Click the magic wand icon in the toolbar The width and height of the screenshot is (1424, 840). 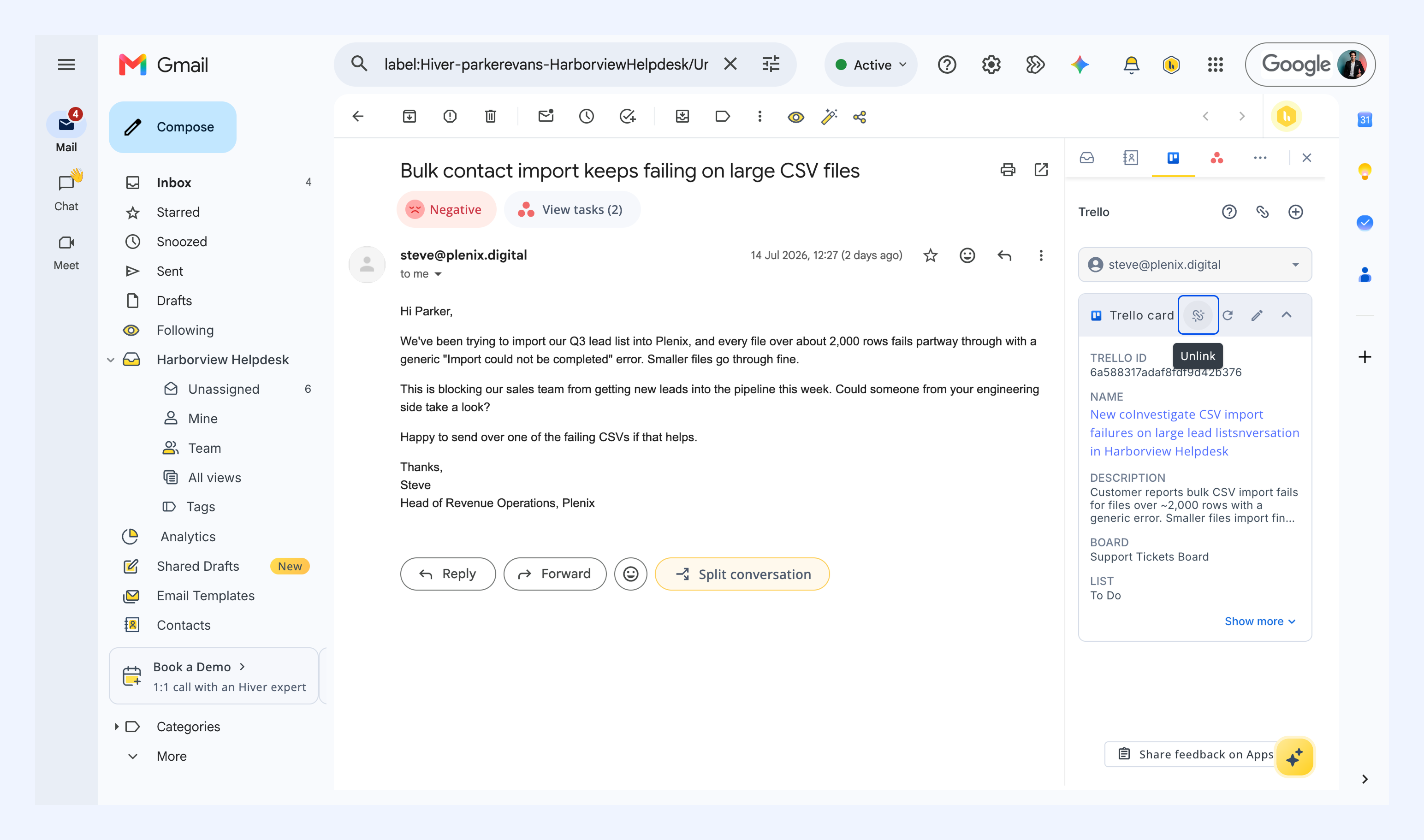pos(829,117)
